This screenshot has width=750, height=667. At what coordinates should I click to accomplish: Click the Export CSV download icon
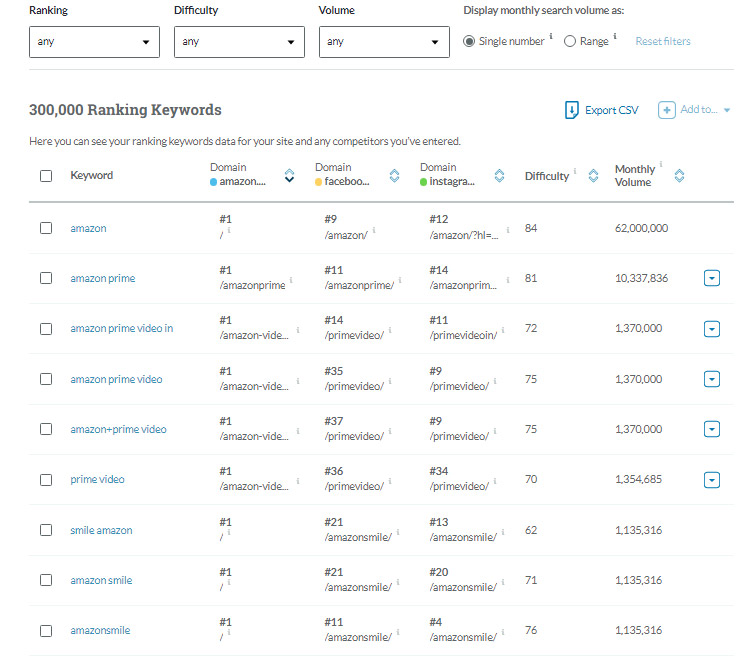pyautogui.click(x=572, y=110)
